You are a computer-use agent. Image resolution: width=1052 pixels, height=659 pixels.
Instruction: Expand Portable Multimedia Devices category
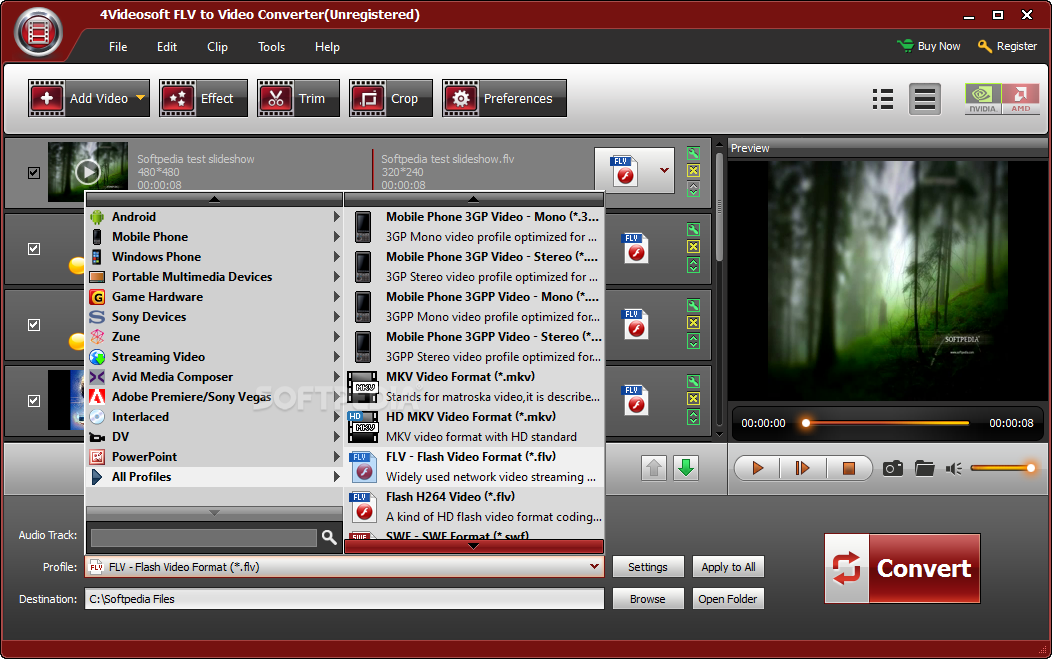coord(215,277)
